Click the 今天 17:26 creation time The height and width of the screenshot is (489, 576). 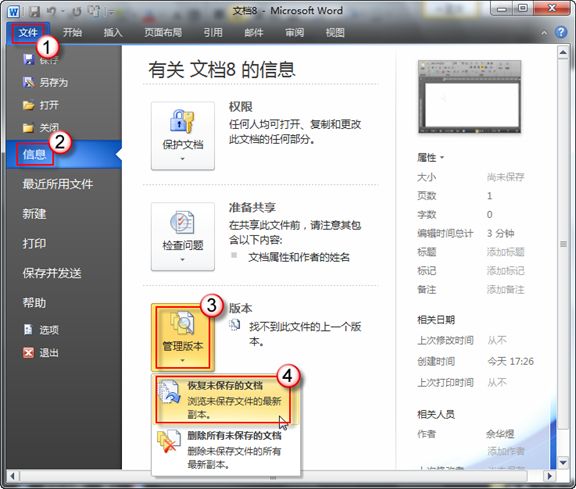tap(510, 362)
